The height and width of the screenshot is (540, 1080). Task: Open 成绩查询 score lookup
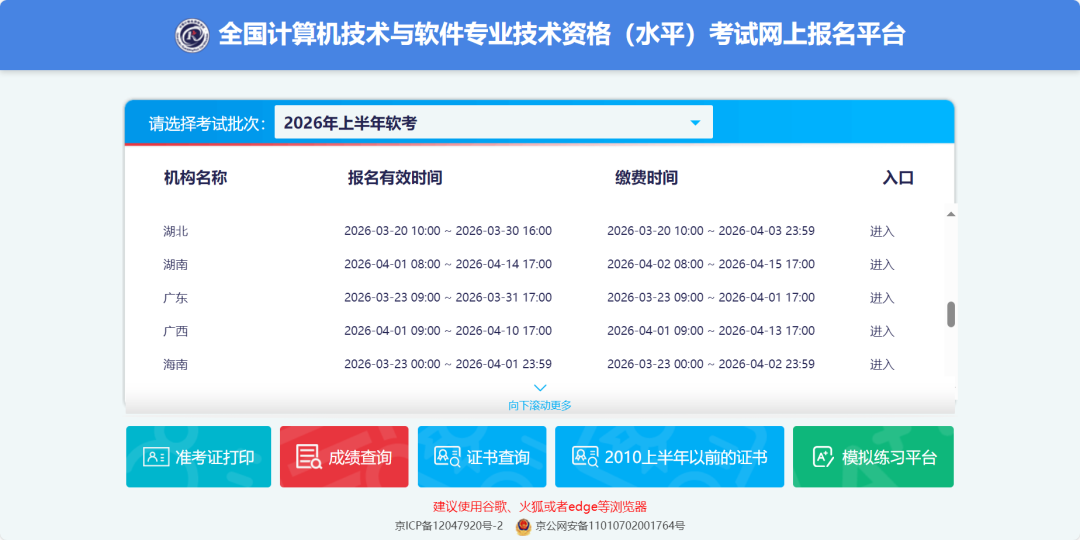coord(344,457)
